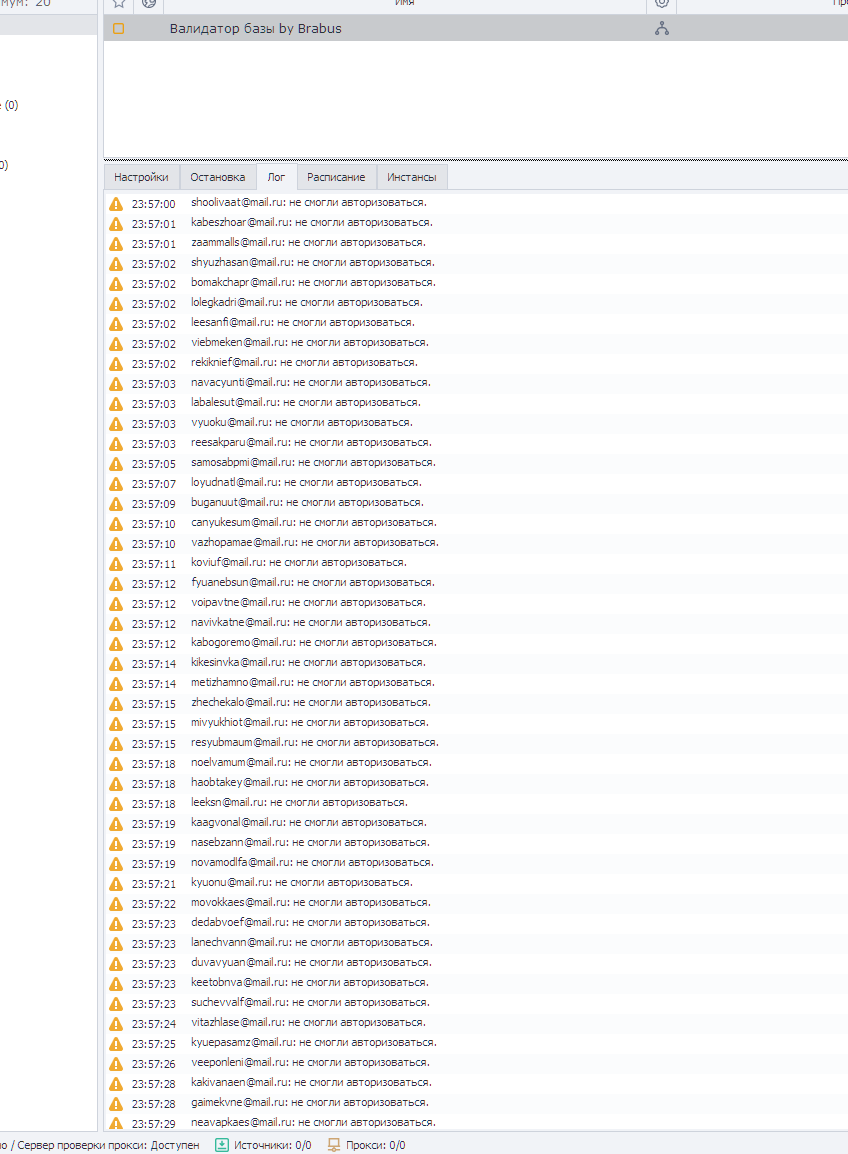This screenshot has width=848, height=1154.
Task: Select log message for navivkatne@mail.ru
Action: point(311,623)
